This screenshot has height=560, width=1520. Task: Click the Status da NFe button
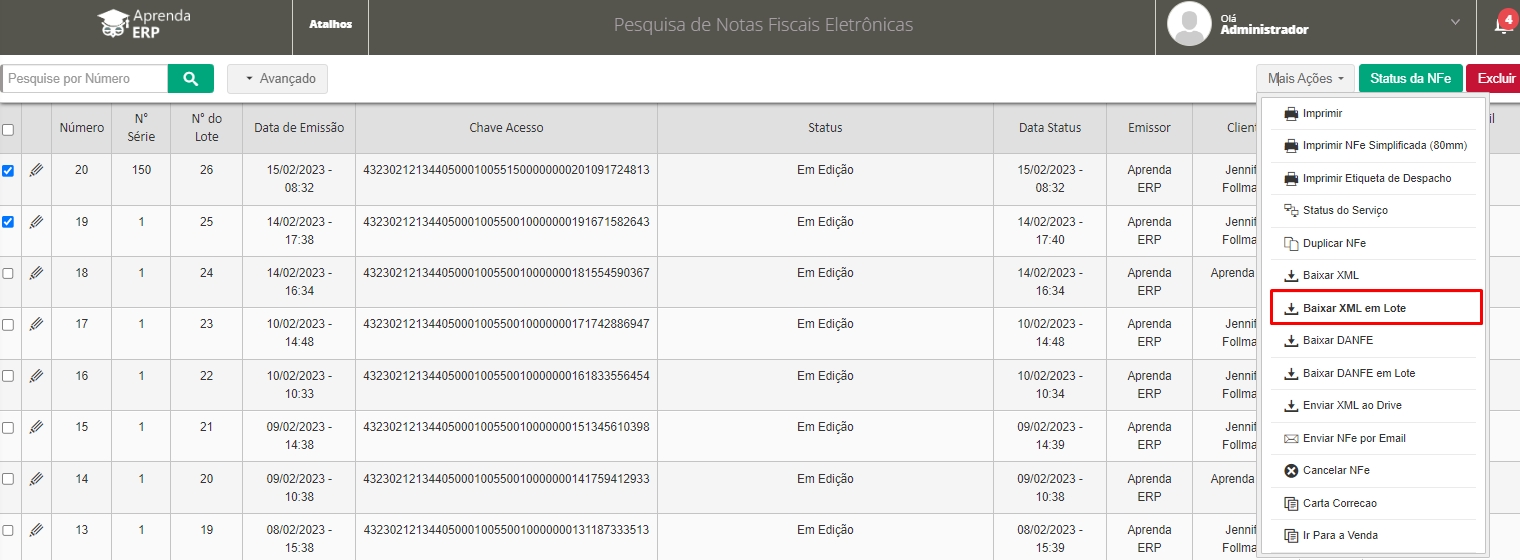pyautogui.click(x=1410, y=78)
